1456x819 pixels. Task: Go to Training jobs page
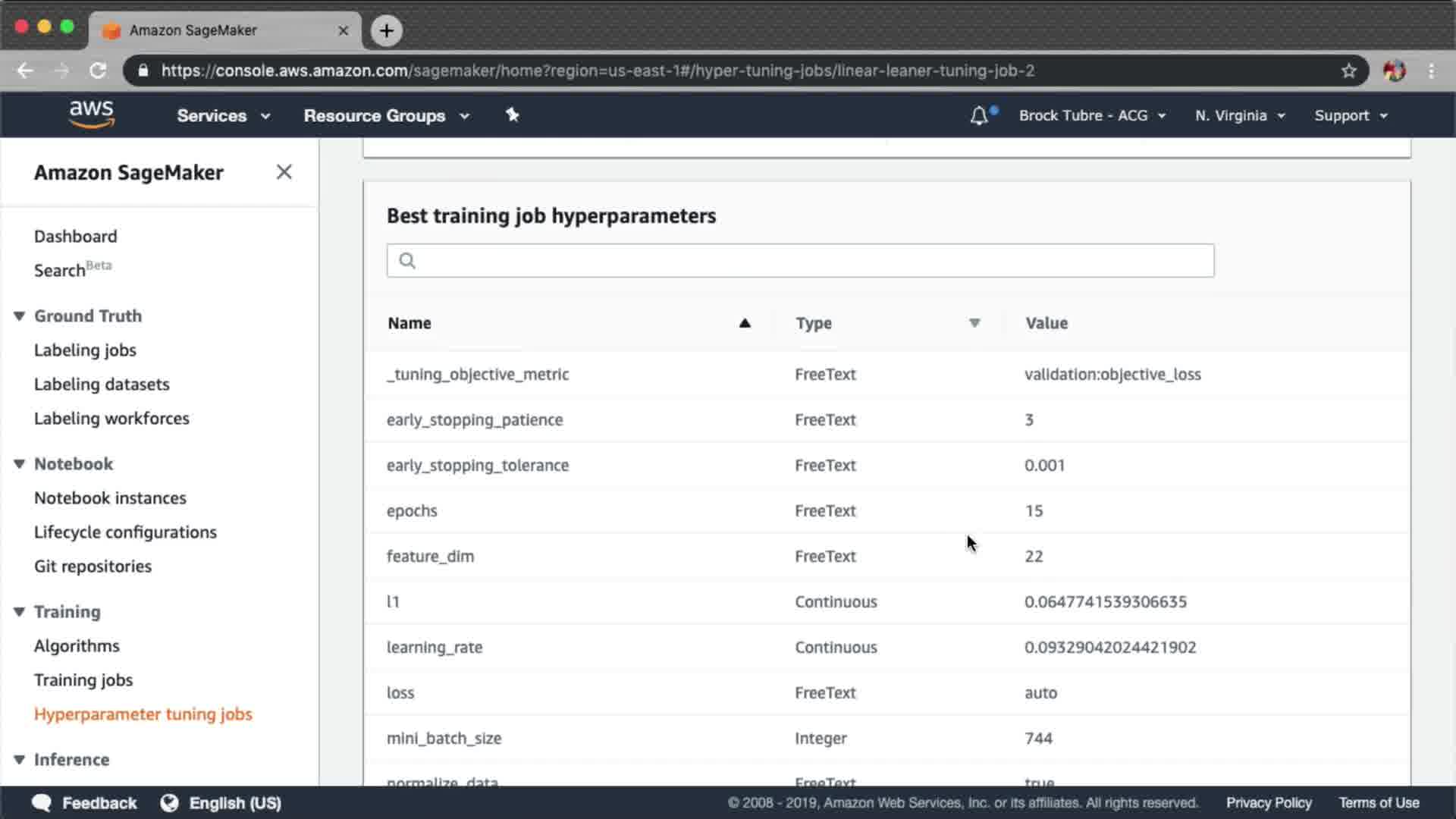83,679
